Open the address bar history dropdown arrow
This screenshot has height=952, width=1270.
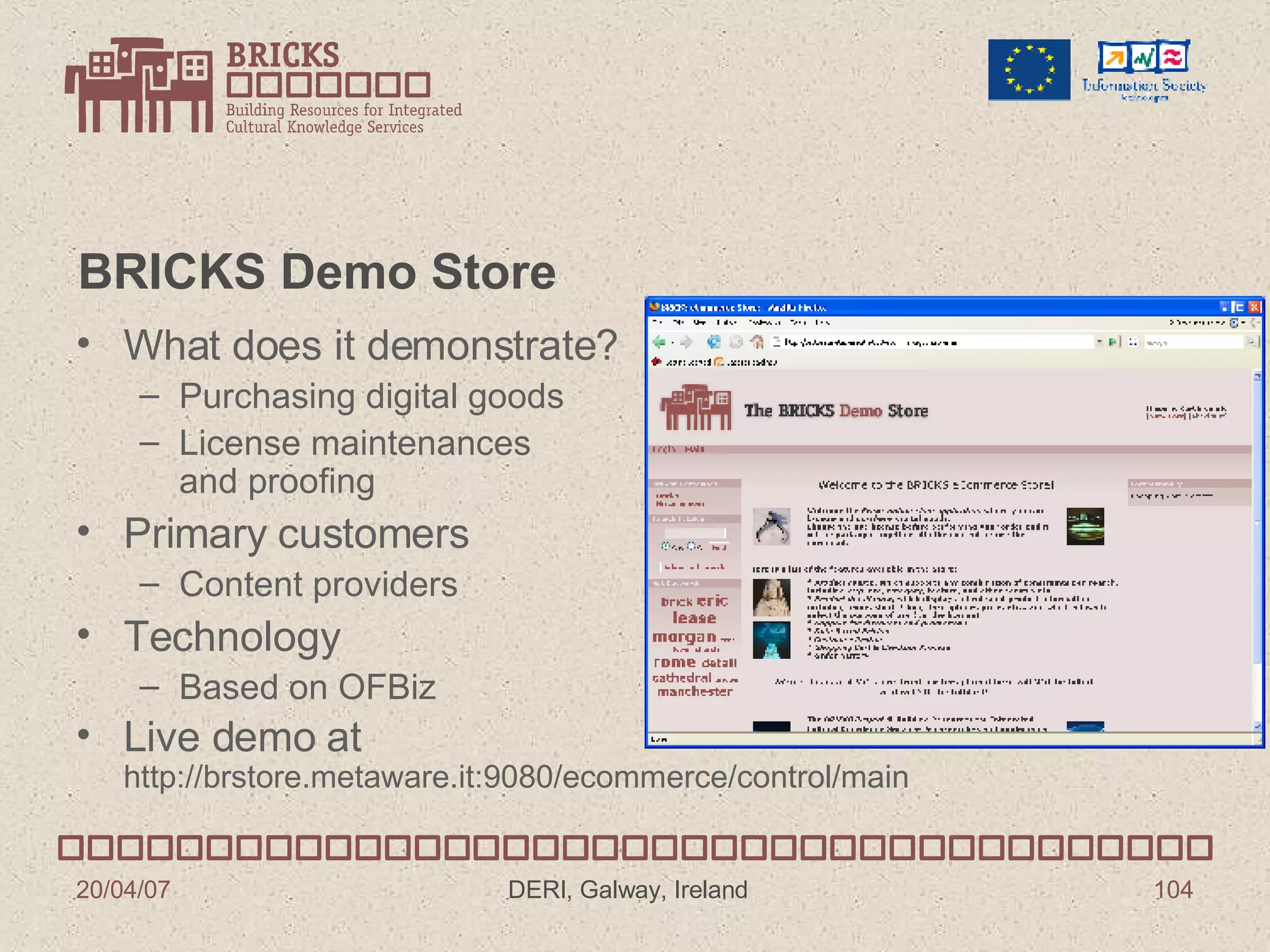(x=1099, y=342)
